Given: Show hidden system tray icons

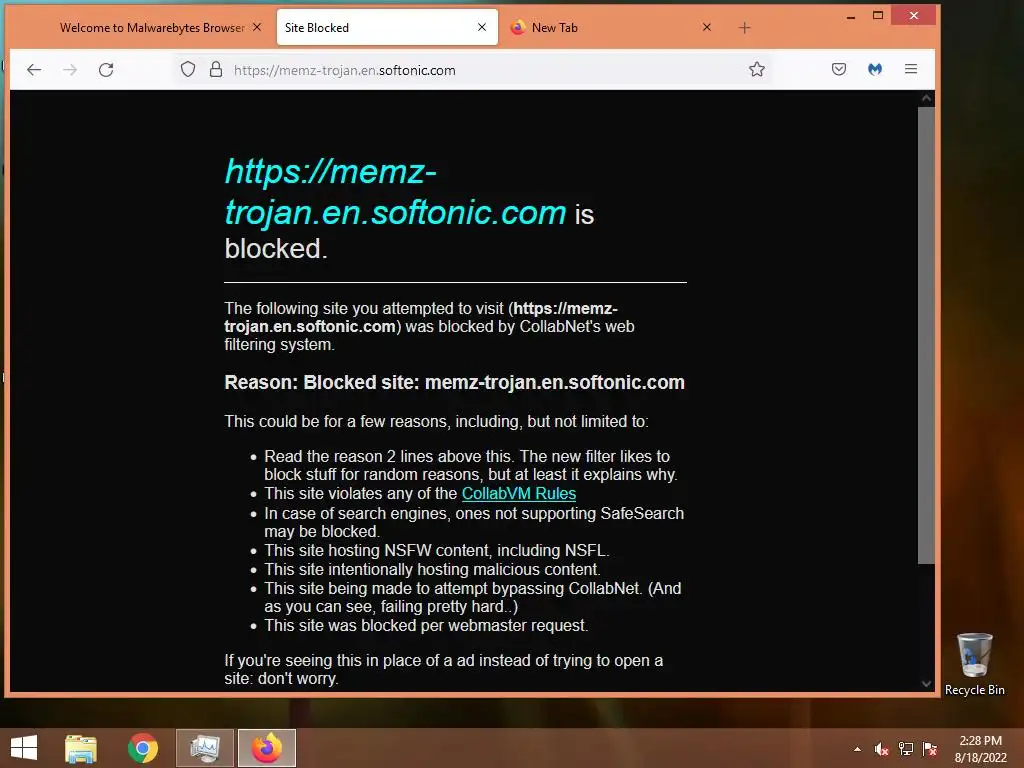Looking at the screenshot, I should 857,749.
